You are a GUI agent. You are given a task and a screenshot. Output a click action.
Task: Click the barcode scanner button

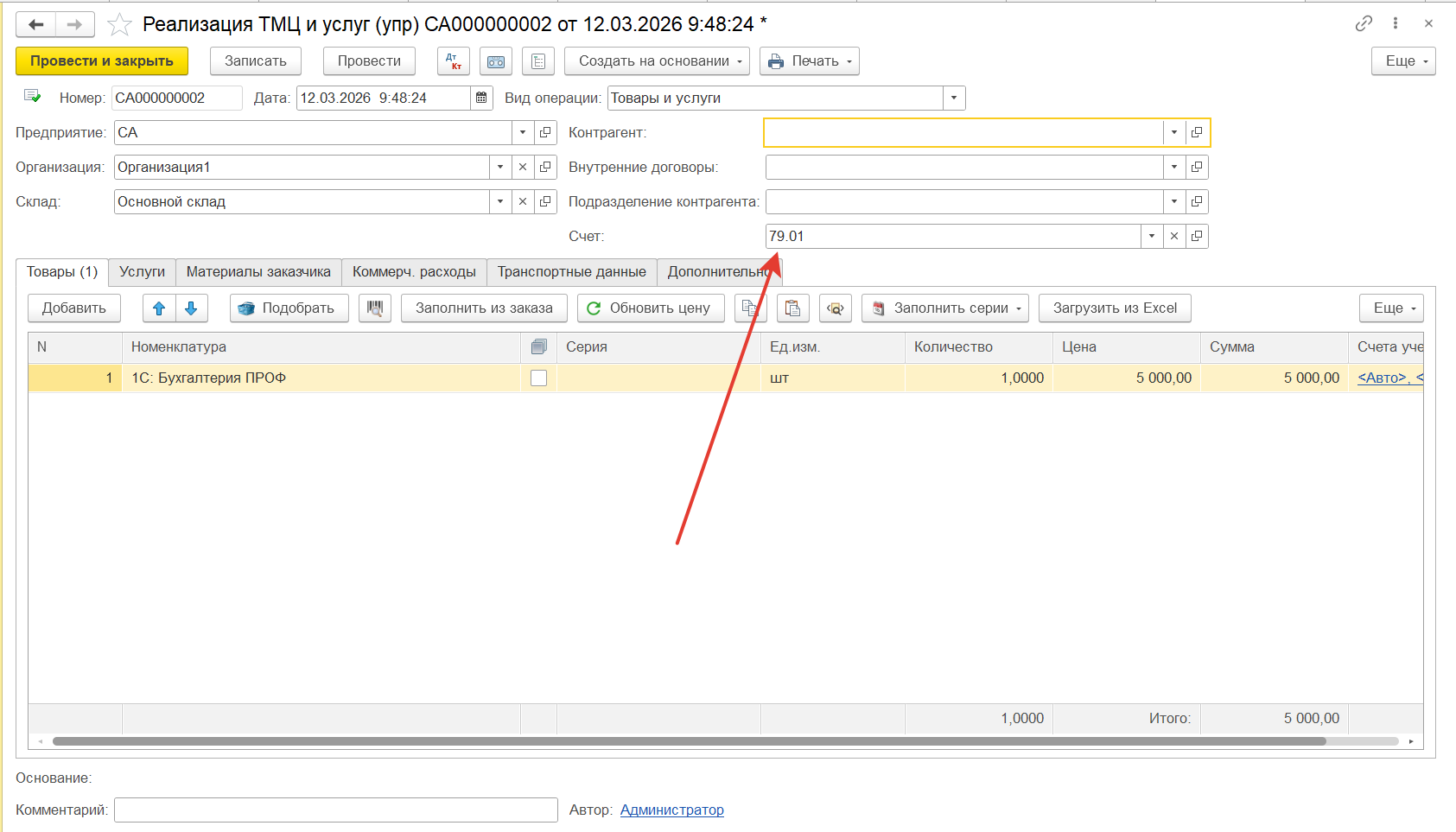pyautogui.click(x=375, y=308)
